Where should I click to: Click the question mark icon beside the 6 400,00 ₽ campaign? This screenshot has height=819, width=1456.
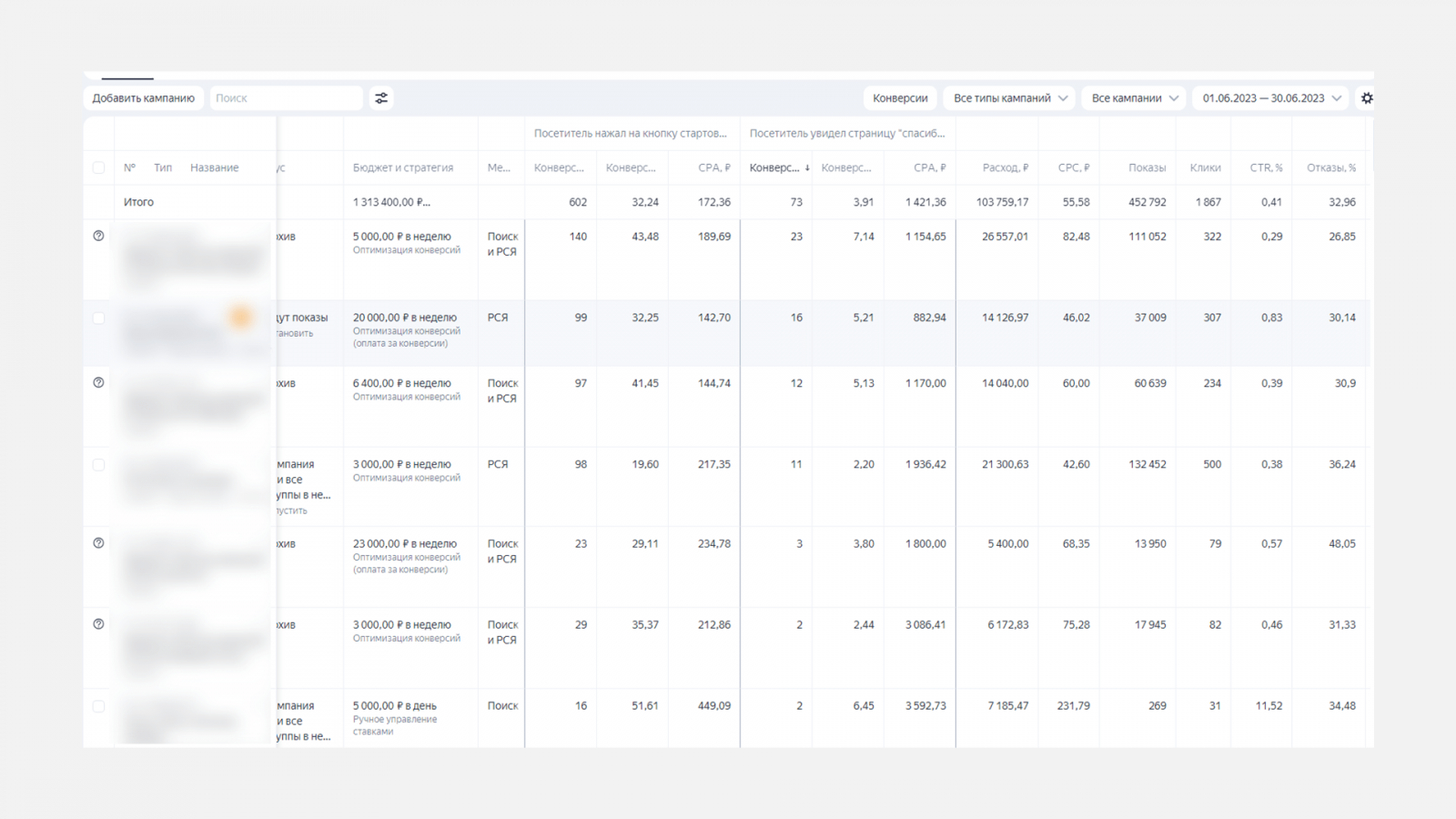(99, 383)
